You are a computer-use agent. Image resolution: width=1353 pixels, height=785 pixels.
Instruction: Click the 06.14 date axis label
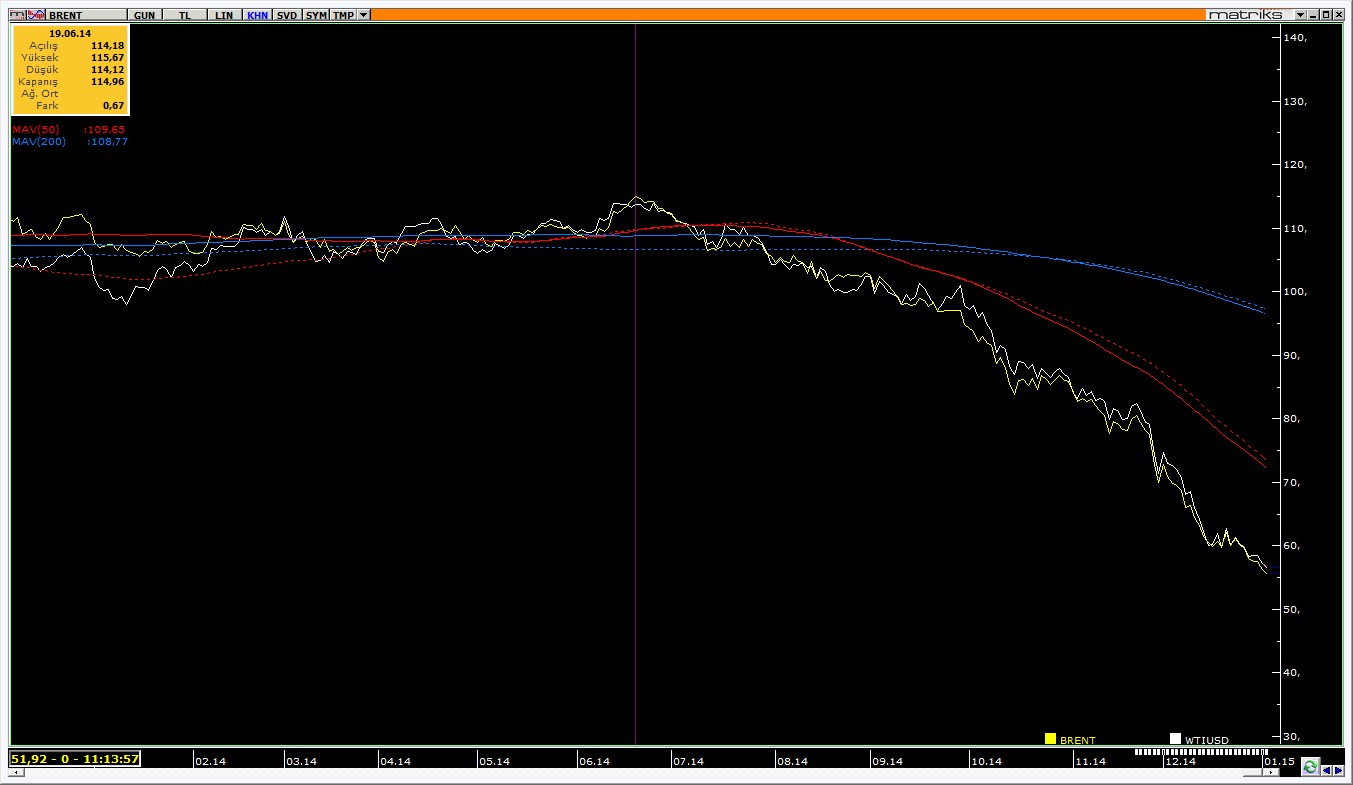(x=594, y=761)
